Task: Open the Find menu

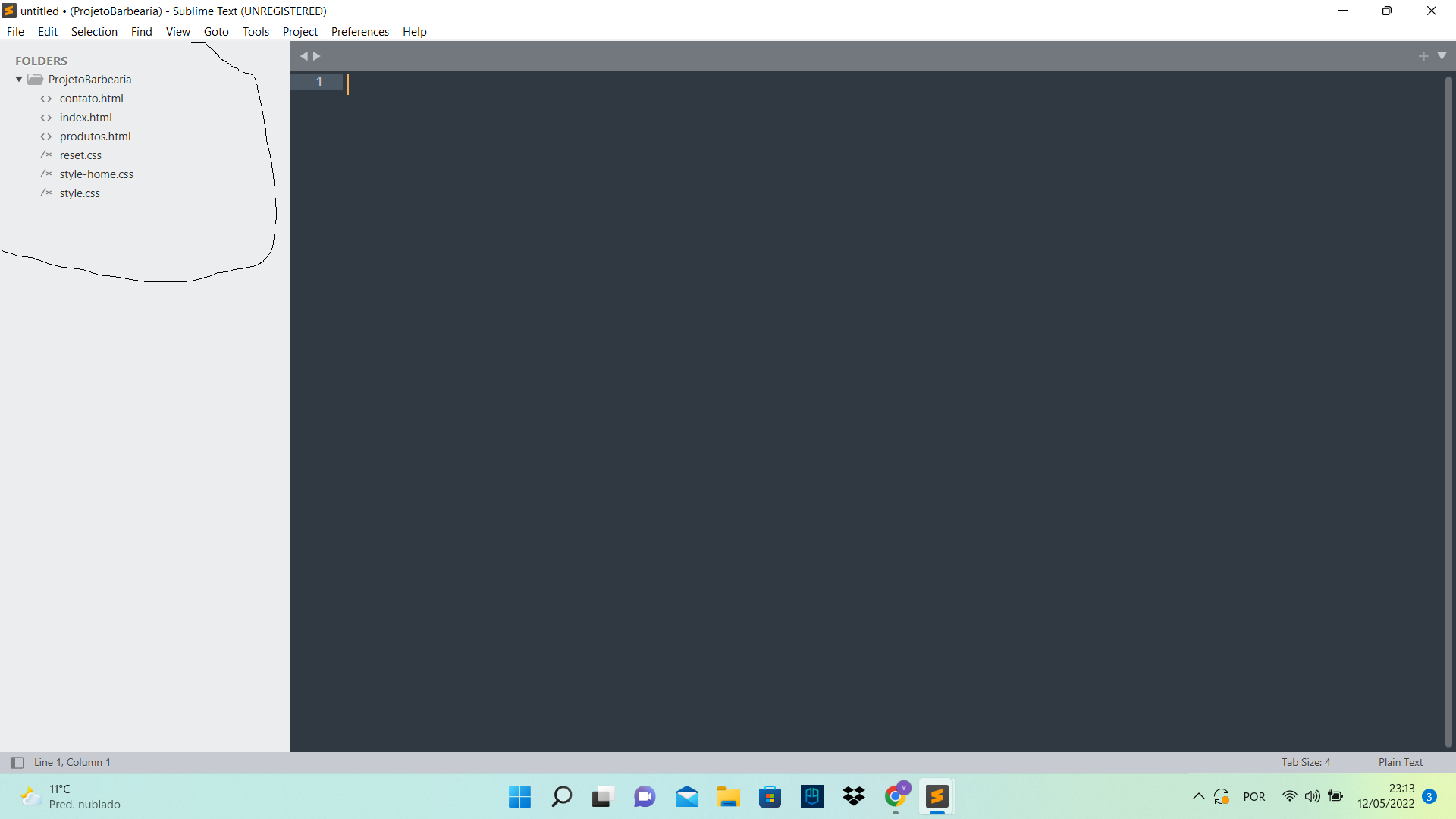Action: [x=141, y=31]
